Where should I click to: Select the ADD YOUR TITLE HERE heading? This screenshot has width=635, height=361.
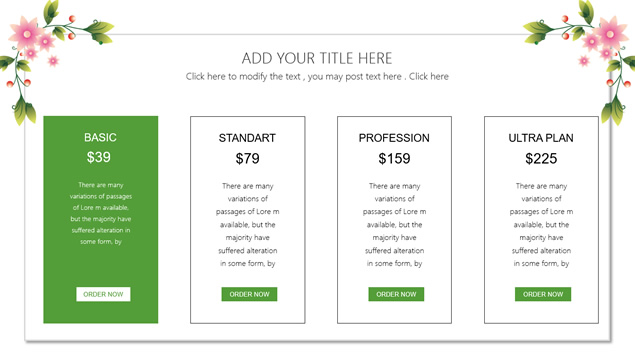(317, 58)
